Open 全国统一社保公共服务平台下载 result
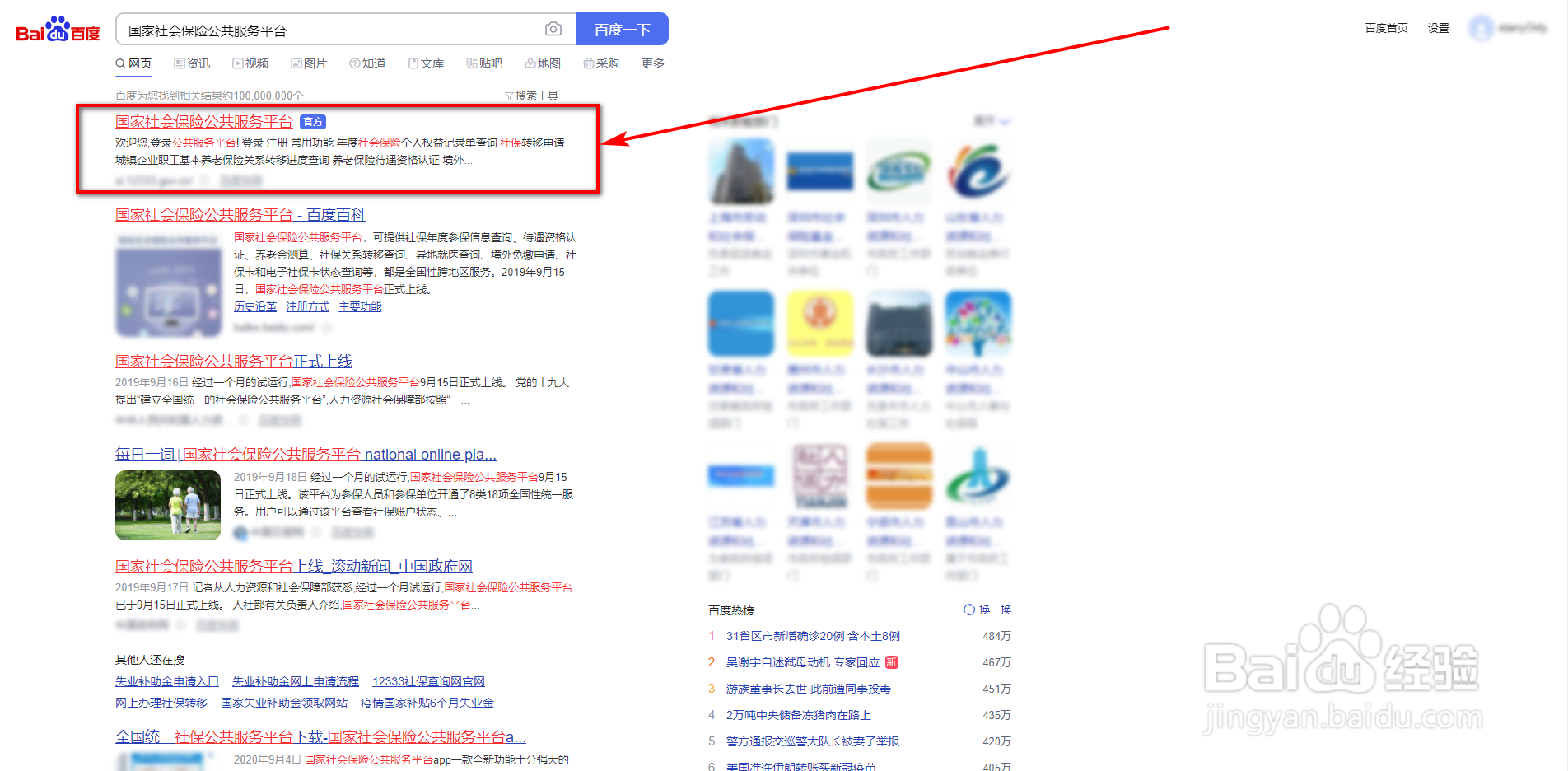Image resolution: width=1568 pixels, height=771 pixels. coord(320,736)
